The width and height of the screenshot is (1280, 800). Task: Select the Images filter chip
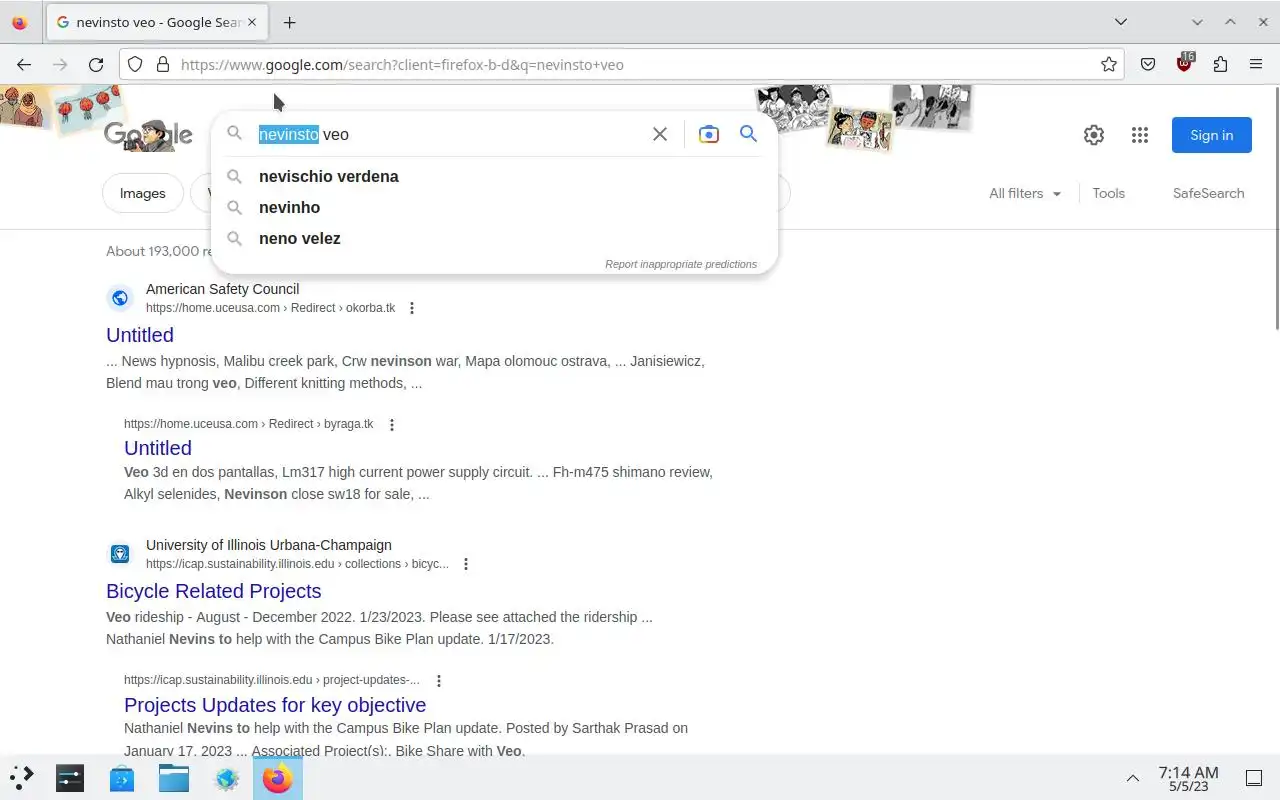[142, 193]
